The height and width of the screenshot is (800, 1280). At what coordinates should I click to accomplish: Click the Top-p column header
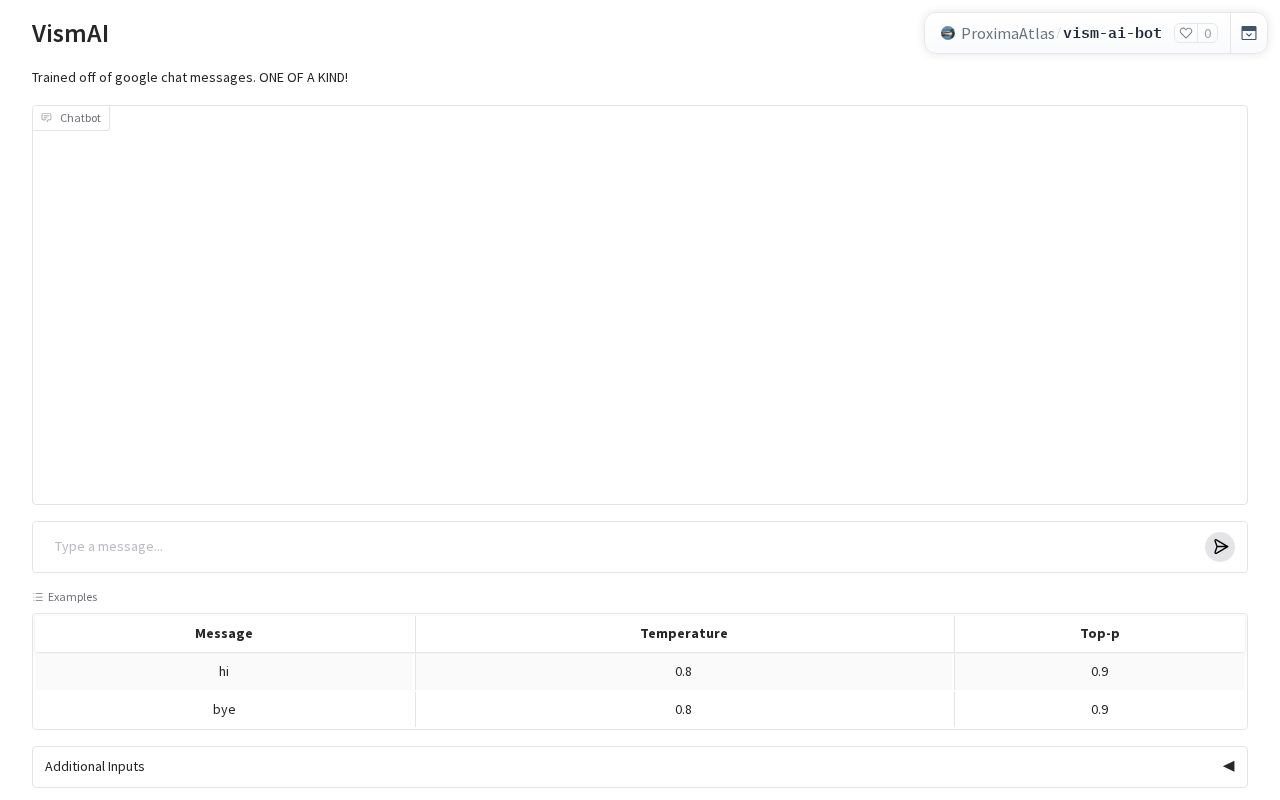[1100, 634]
